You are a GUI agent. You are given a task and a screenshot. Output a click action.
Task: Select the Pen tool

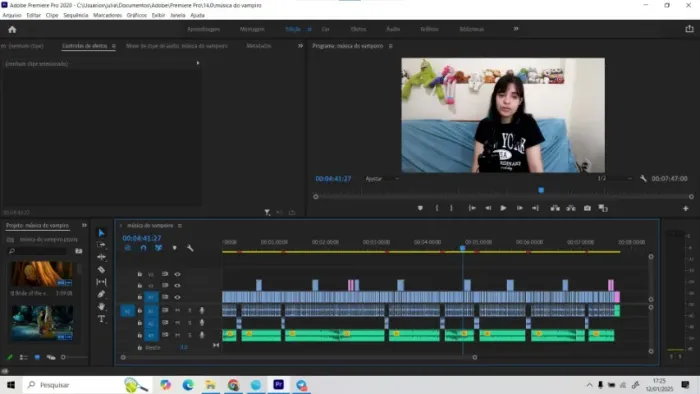click(x=101, y=294)
